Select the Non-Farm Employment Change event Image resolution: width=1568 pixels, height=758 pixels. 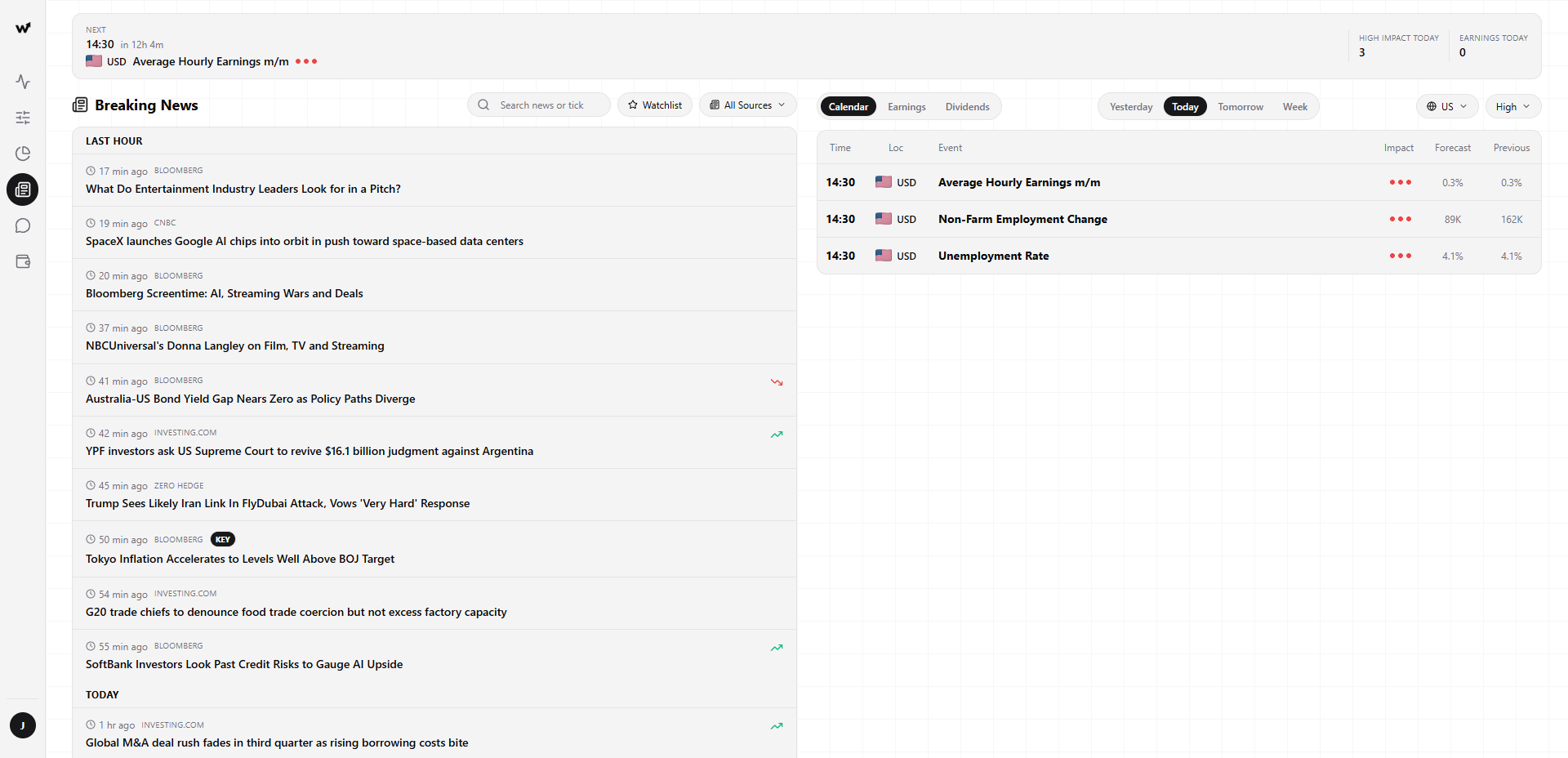coord(1179,219)
